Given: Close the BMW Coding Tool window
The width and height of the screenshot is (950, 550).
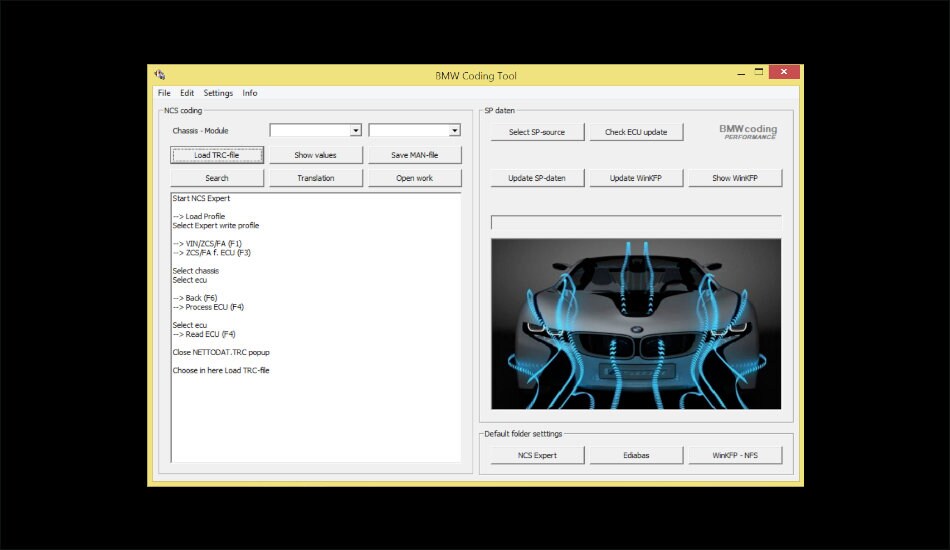Looking at the screenshot, I should (784, 72).
